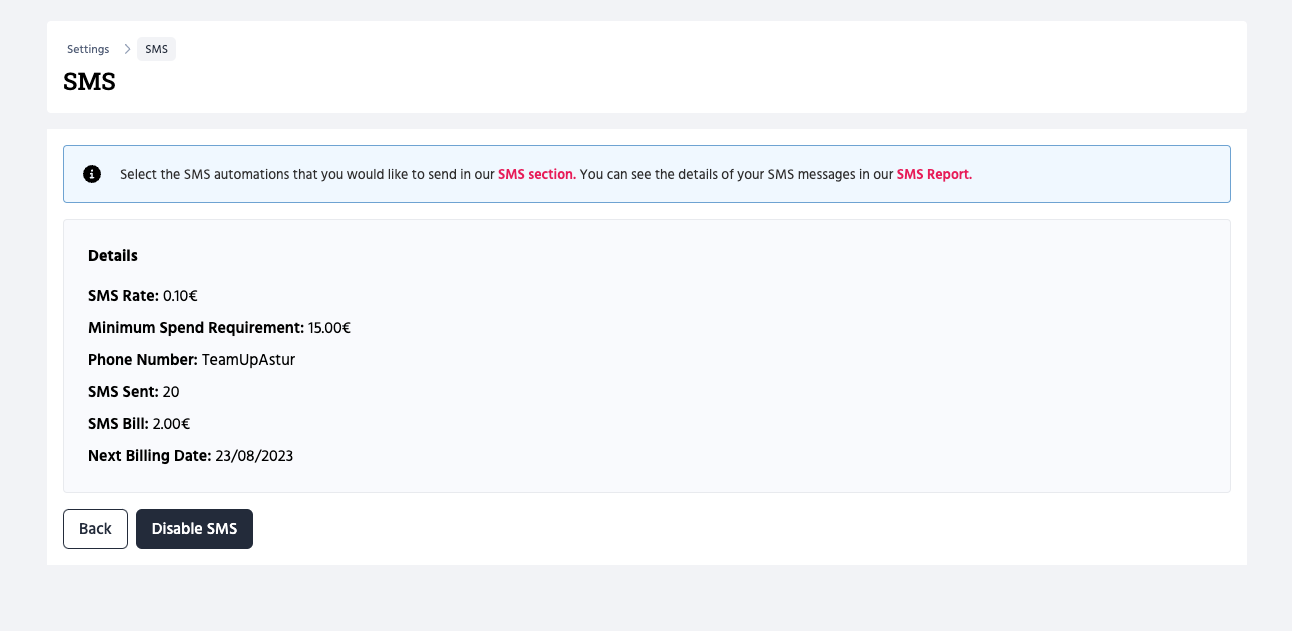Select the 15.00€ minimum spend value
This screenshot has height=631, width=1292.
(x=329, y=328)
